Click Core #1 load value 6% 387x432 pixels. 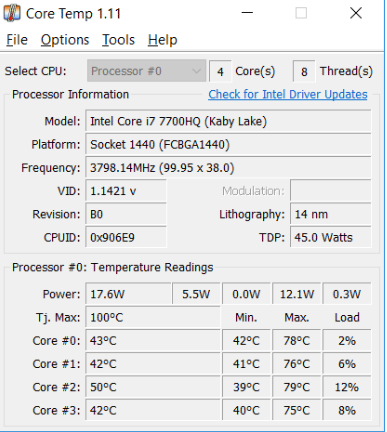click(347, 364)
